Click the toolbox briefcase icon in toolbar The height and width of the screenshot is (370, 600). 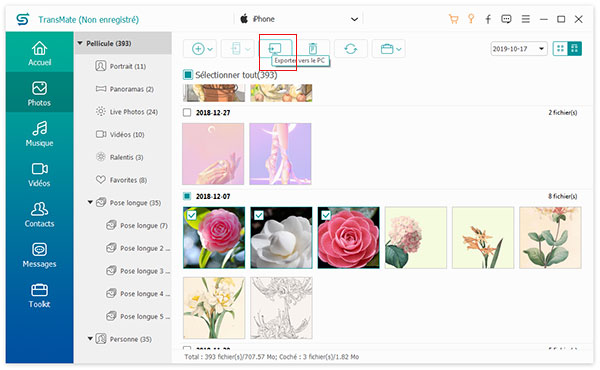pyautogui.click(x=387, y=49)
